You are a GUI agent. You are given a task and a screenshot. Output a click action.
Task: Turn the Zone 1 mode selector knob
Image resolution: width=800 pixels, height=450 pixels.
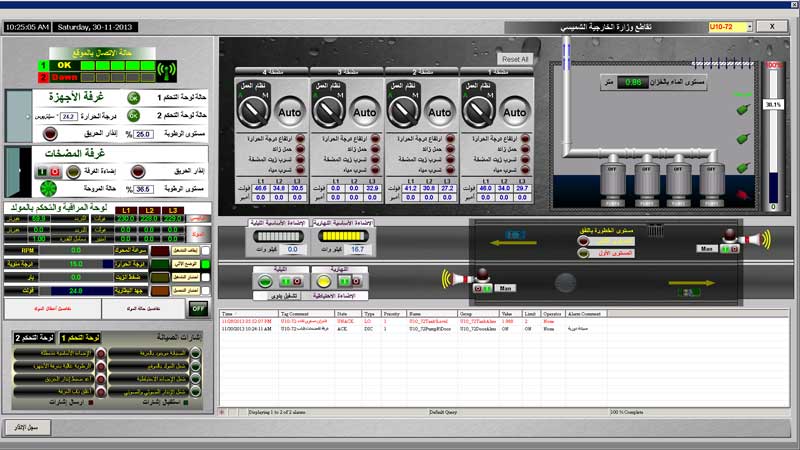tap(476, 109)
